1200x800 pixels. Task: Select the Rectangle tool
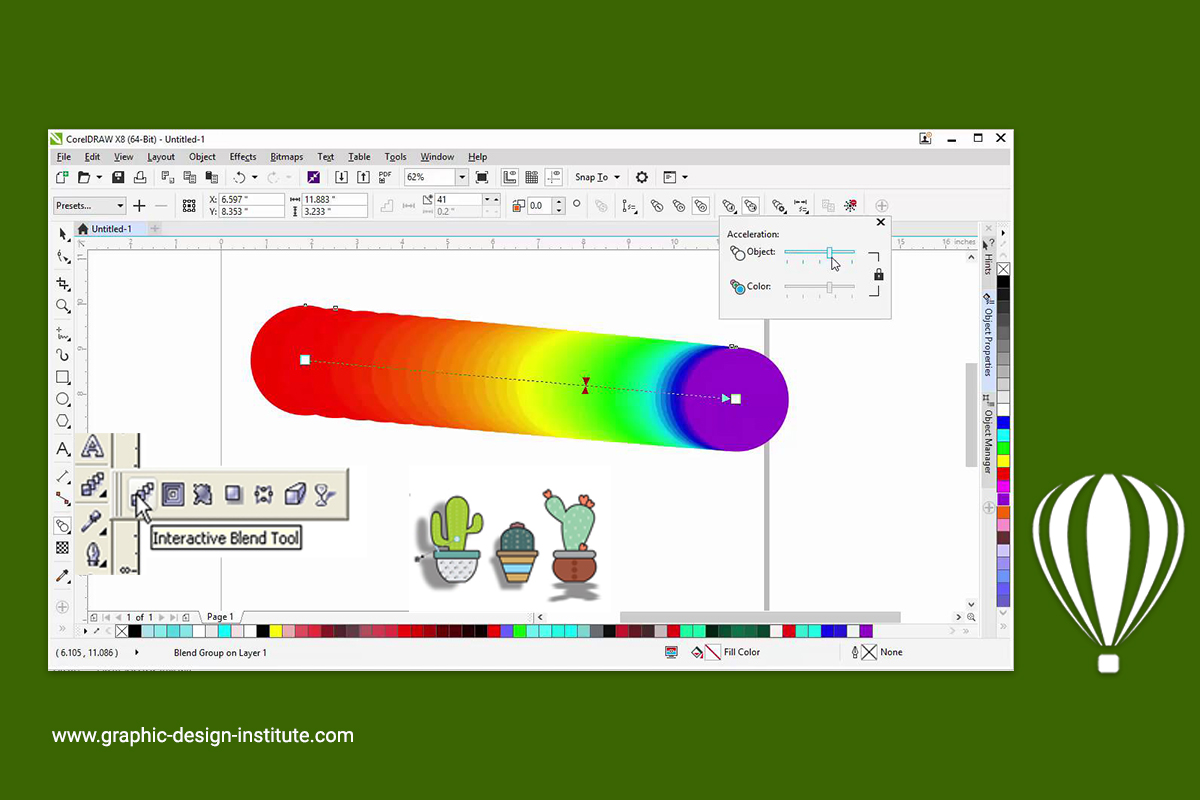click(x=62, y=377)
